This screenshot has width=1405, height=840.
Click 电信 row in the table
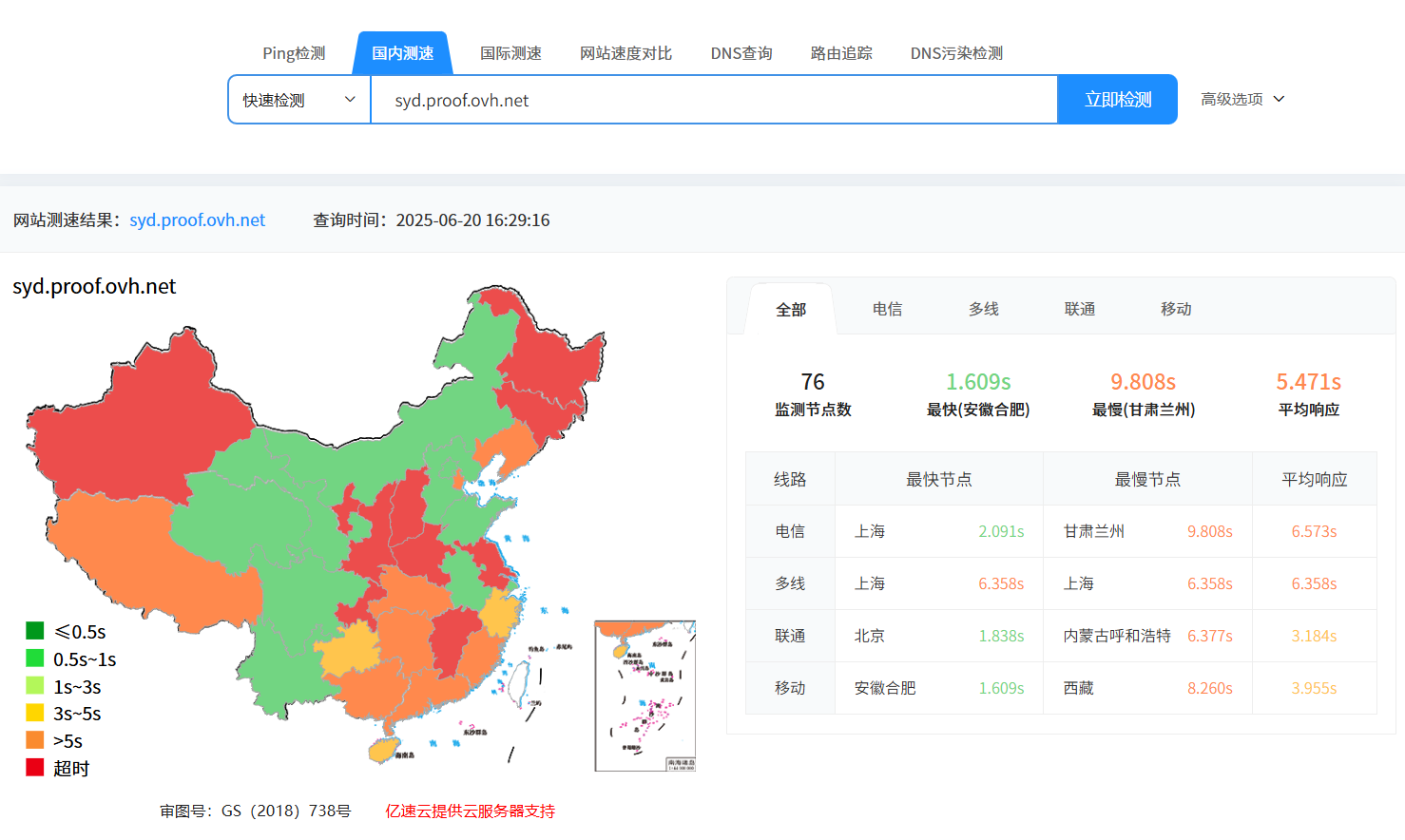tap(1061, 531)
